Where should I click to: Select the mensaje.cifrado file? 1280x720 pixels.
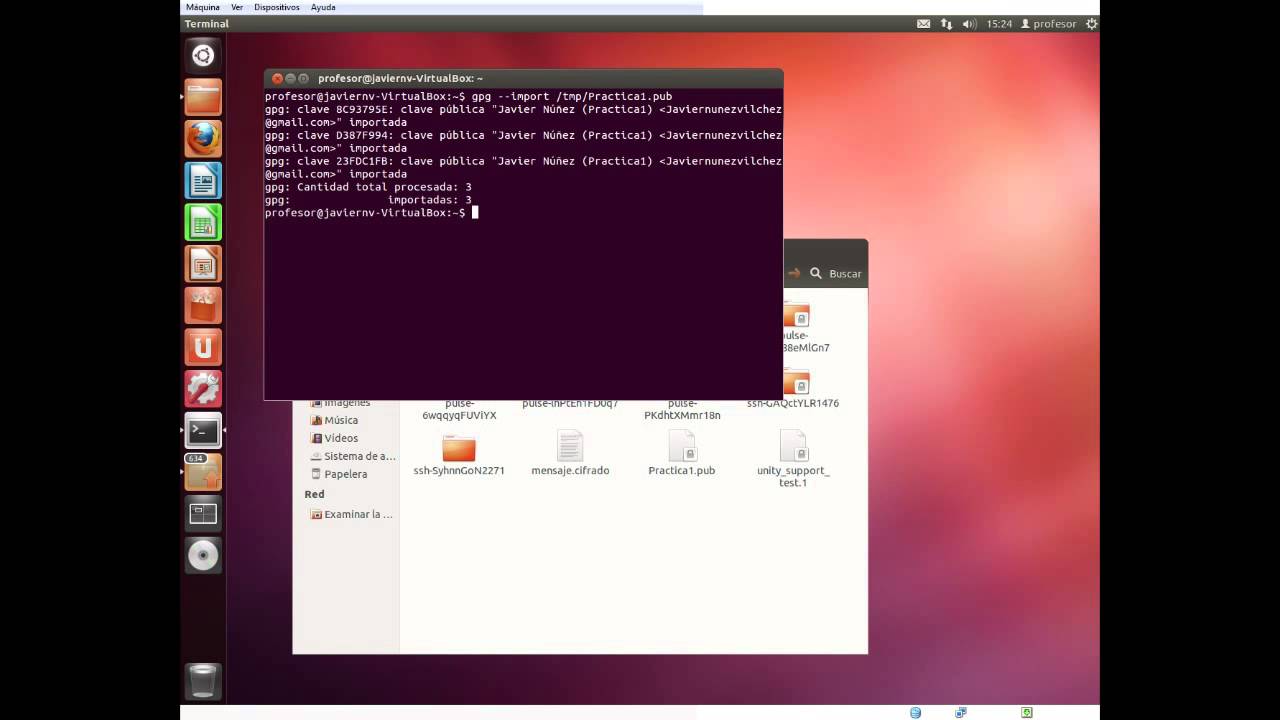pos(570,453)
